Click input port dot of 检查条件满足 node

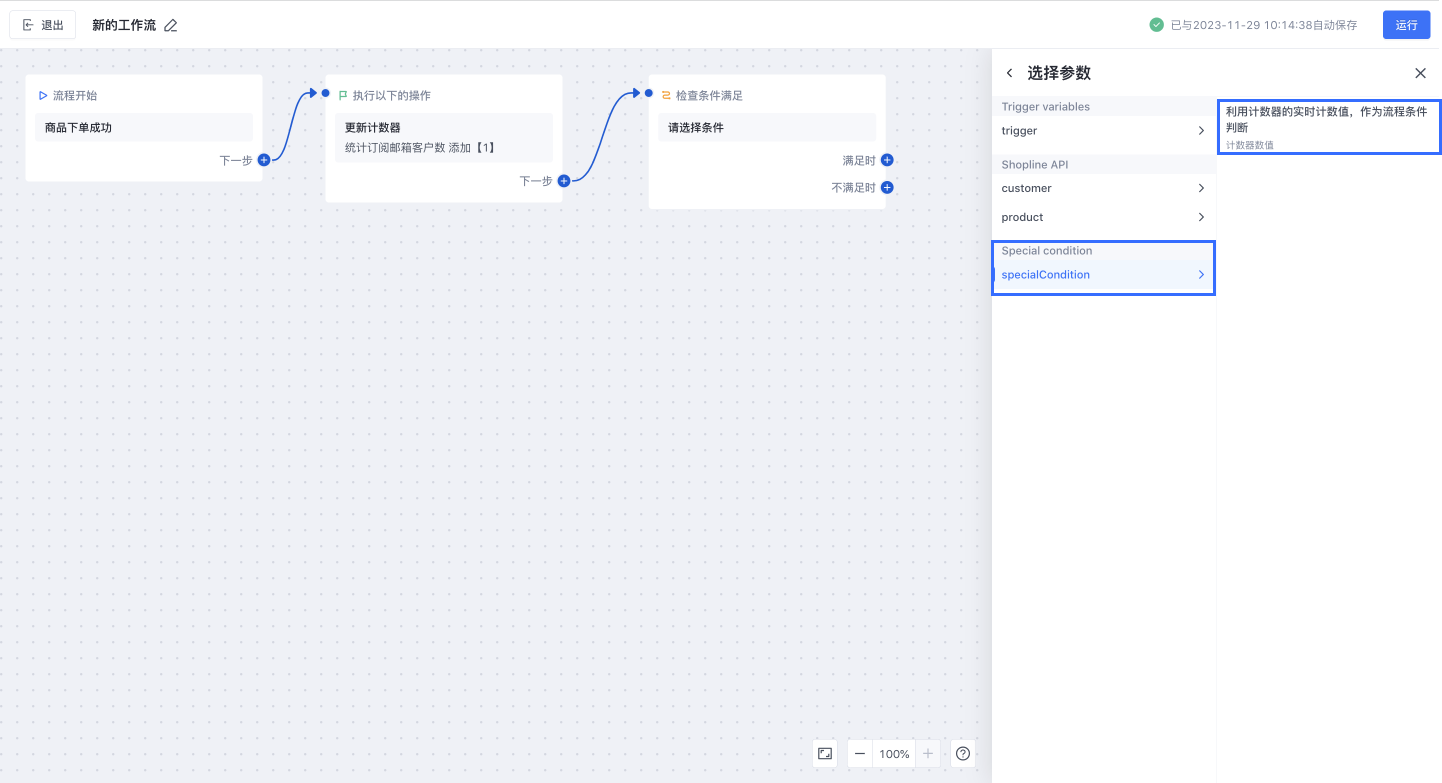[649, 93]
